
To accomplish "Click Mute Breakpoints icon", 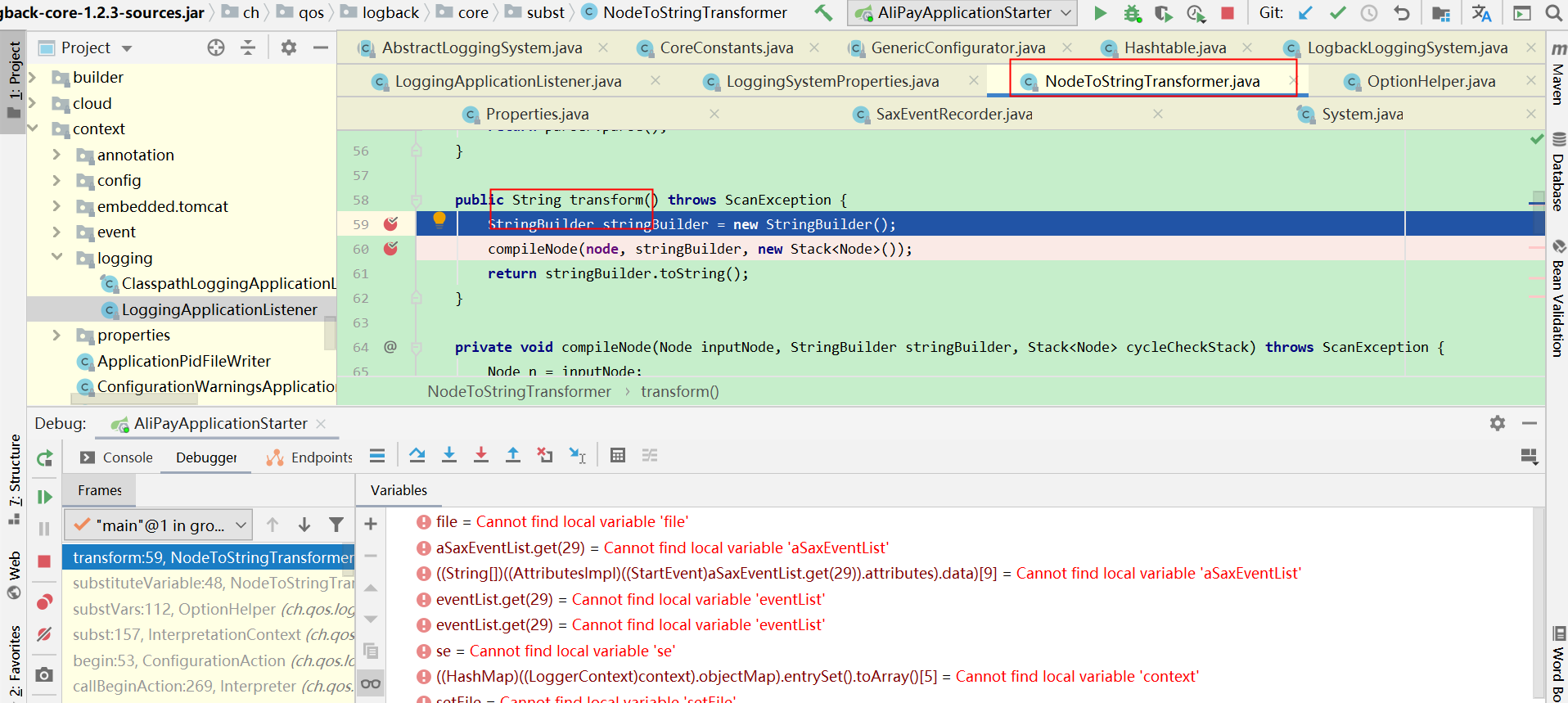I will coord(45,634).
